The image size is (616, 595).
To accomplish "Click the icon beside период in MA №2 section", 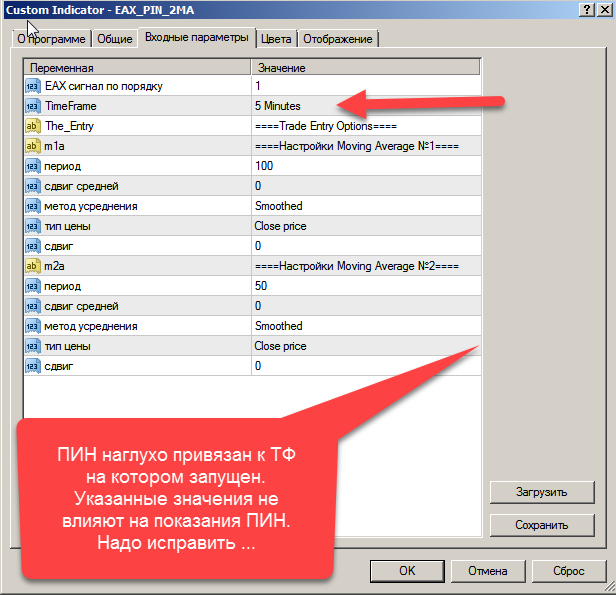I will (x=33, y=286).
